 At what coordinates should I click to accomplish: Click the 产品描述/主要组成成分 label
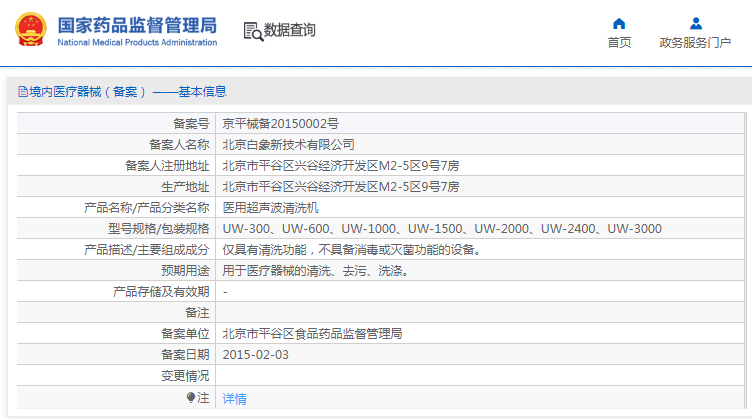147,250
